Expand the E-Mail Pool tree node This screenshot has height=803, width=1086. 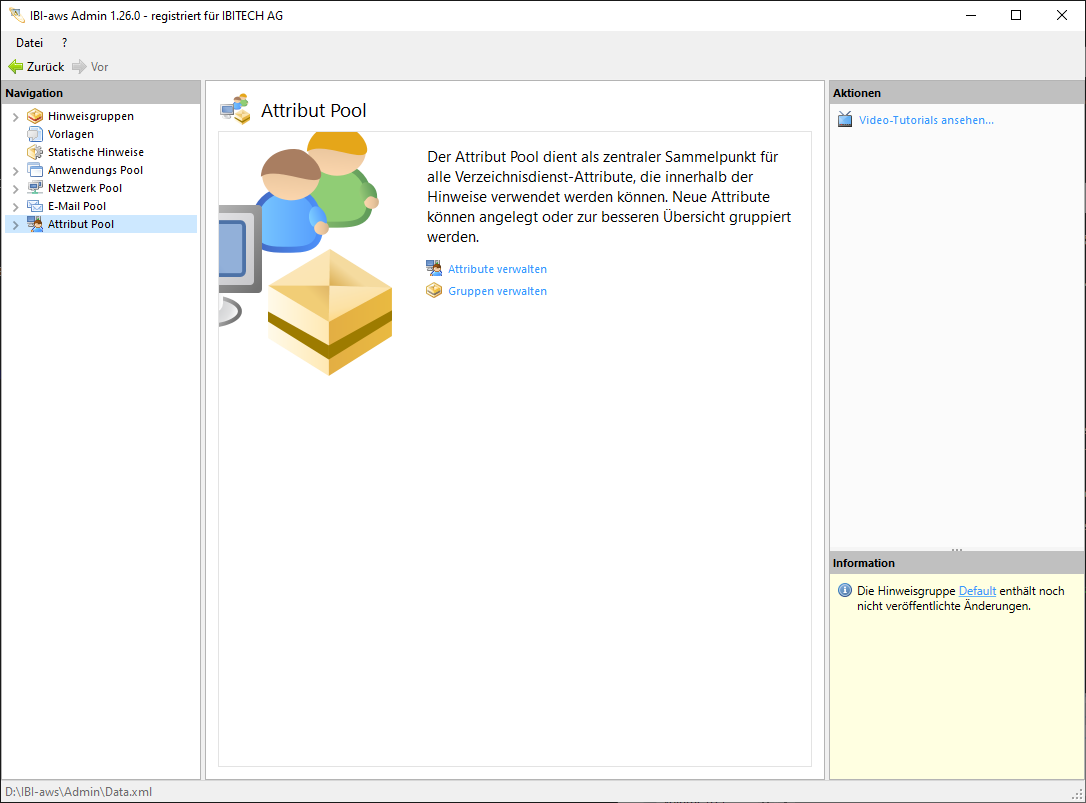pyautogui.click(x=15, y=207)
